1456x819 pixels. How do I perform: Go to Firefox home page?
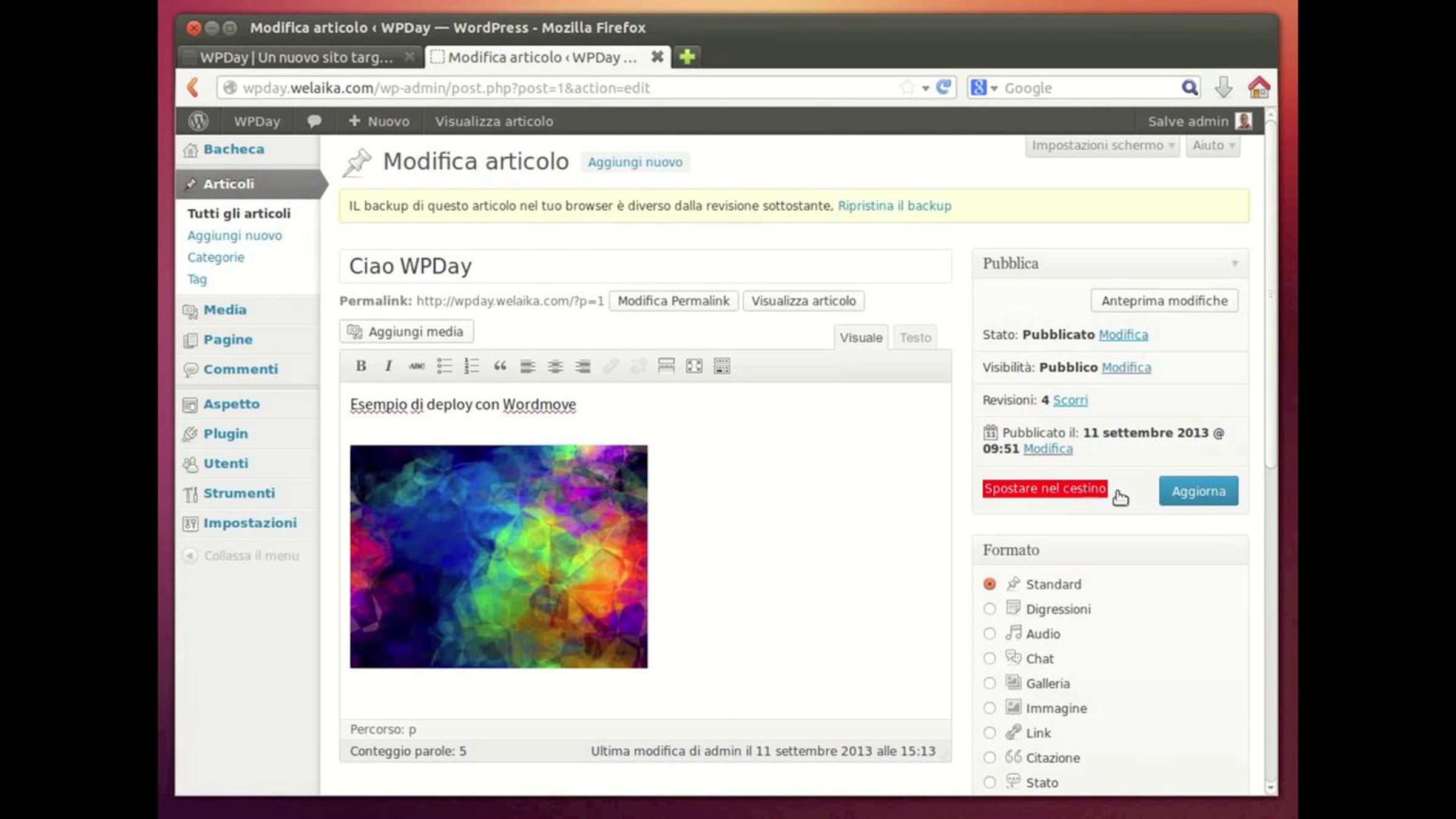click(x=1259, y=87)
